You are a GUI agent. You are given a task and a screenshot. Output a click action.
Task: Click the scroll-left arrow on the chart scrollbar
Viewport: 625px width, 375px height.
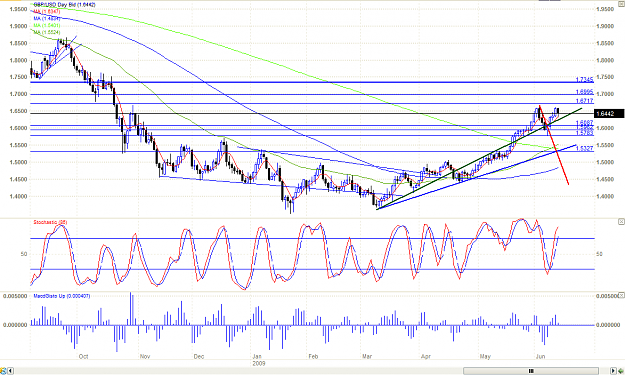(x=10, y=371)
